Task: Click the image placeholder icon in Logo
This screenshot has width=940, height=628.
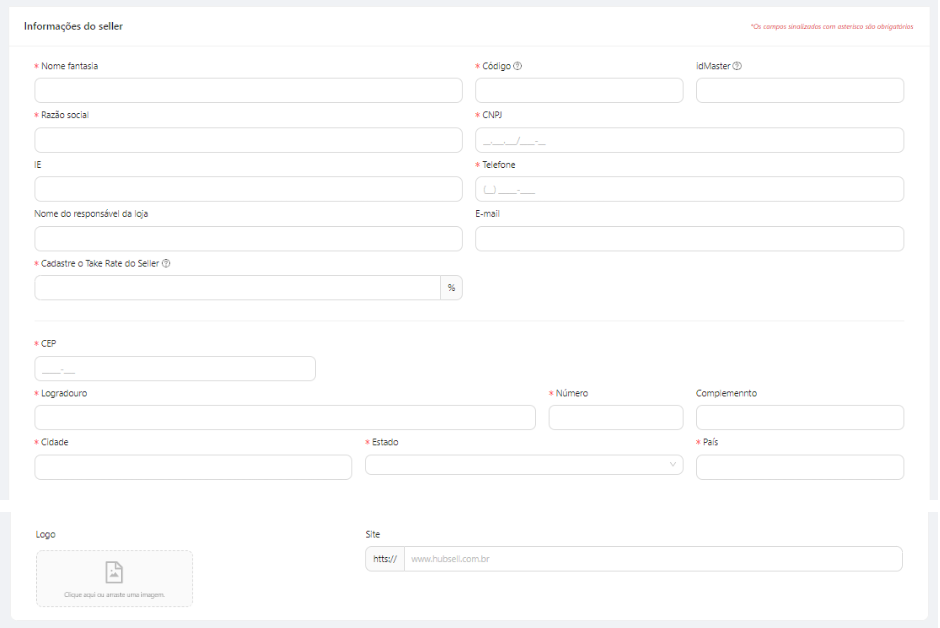Action: (114, 572)
